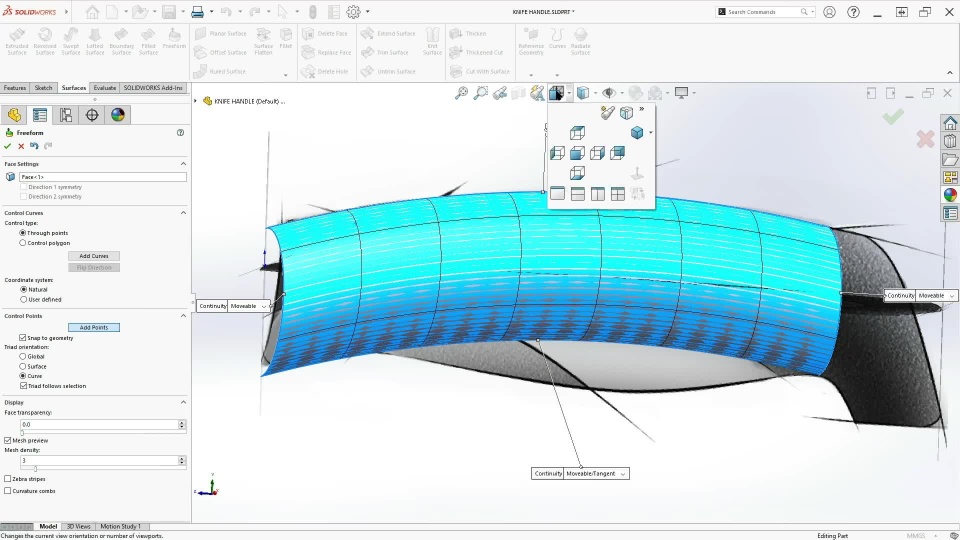The image size is (960, 540).
Task: Toggle Triad follows selection checkbox
Action: [x=23, y=386]
